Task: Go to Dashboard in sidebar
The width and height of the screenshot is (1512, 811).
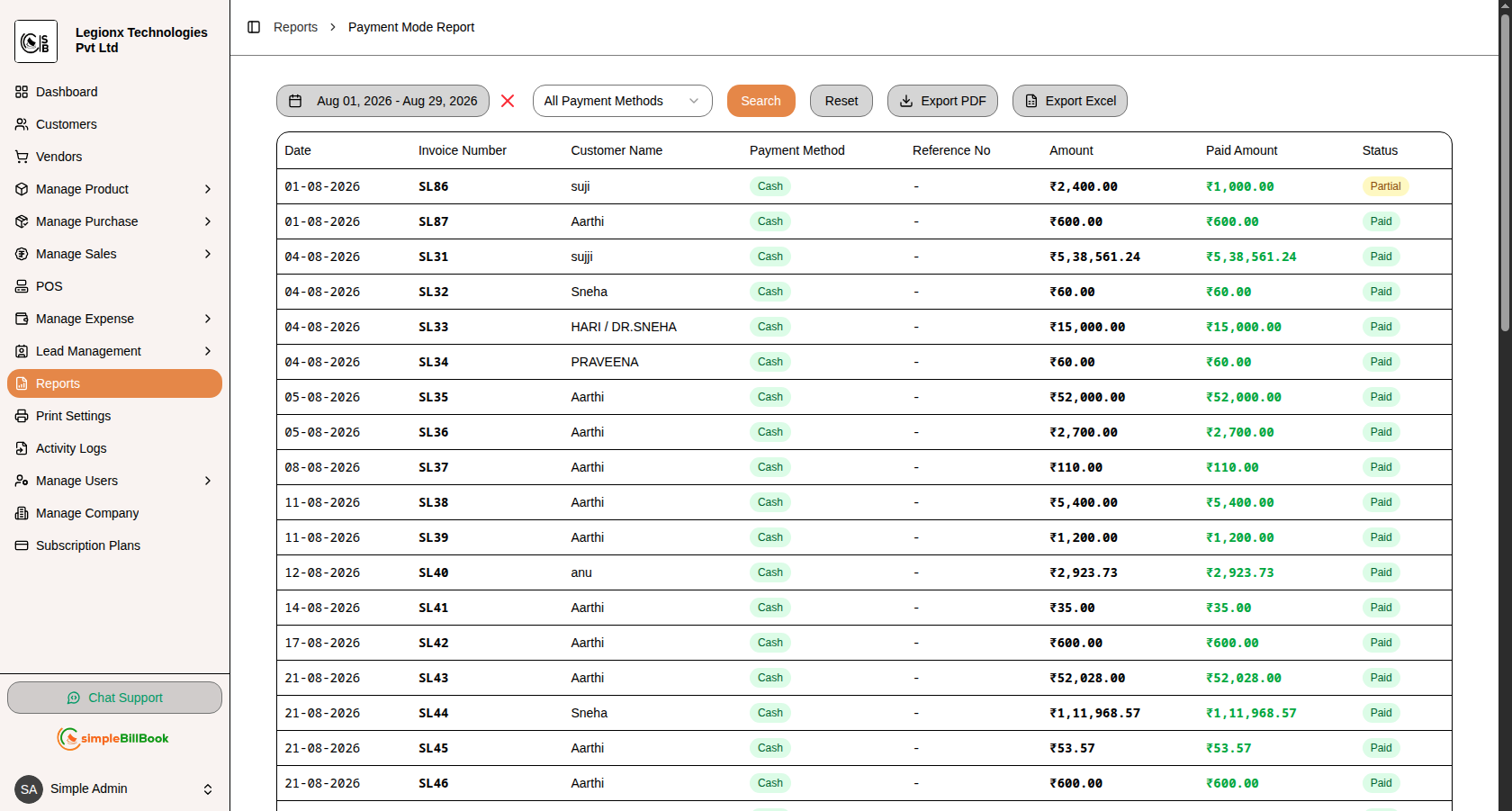Action: pos(114,92)
